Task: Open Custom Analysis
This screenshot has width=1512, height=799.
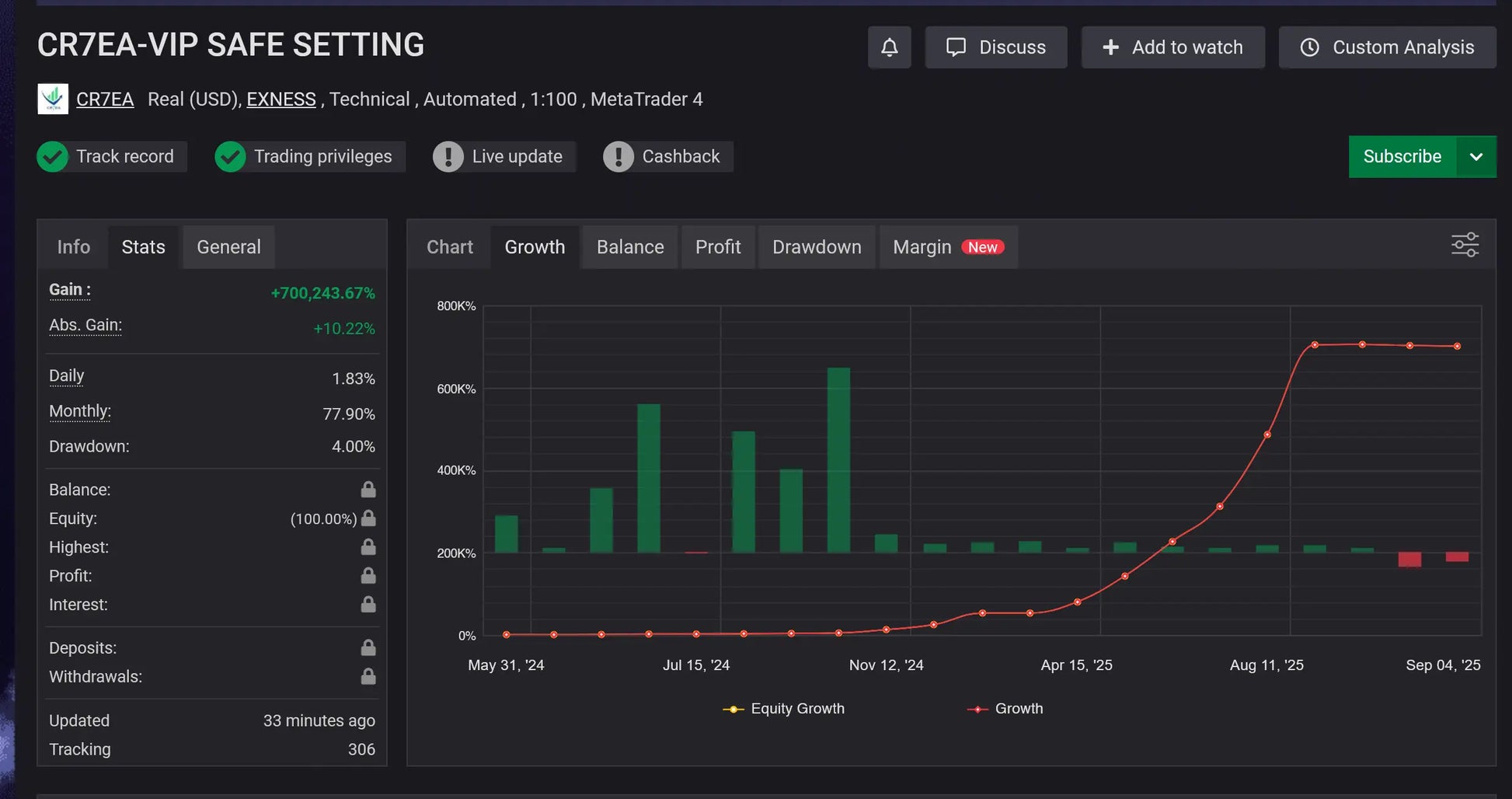Action: (x=1387, y=47)
